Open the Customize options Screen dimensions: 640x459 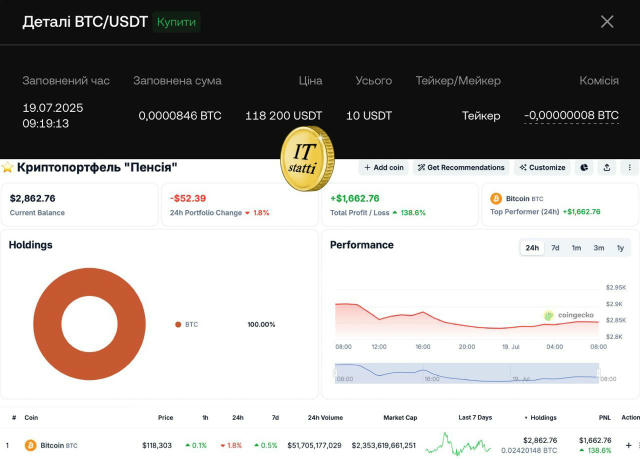click(542, 167)
